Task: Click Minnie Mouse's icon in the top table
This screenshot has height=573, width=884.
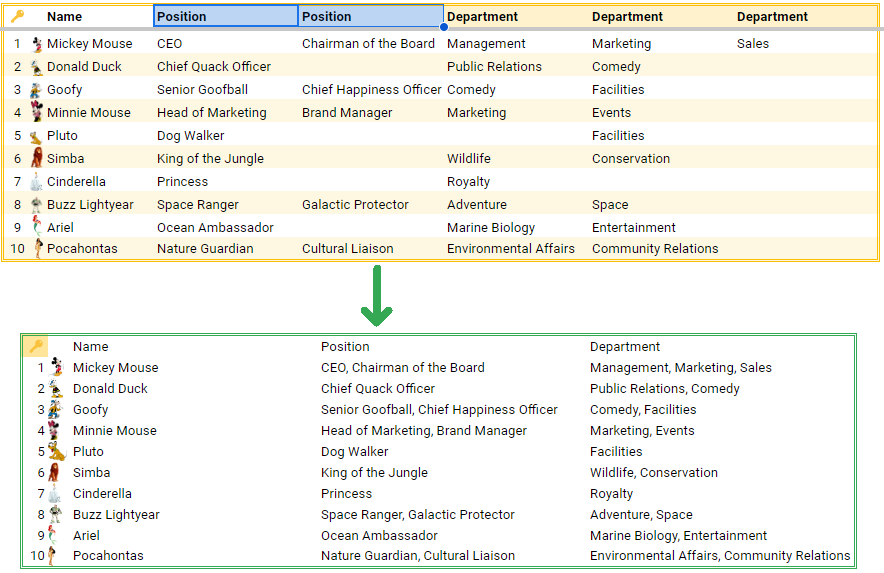Action: click(37, 112)
